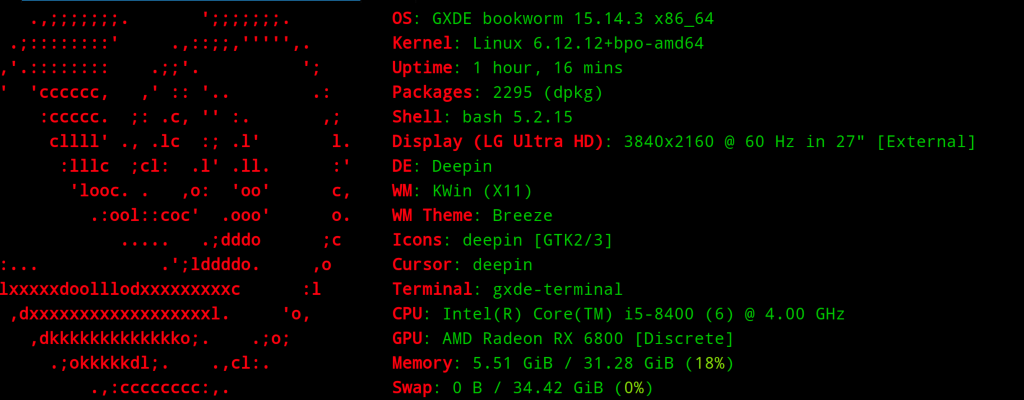Viewport: 1024px width, 400px height.
Task: Click the Display (LG Ultra HD) label
Action: click(x=498, y=142)
